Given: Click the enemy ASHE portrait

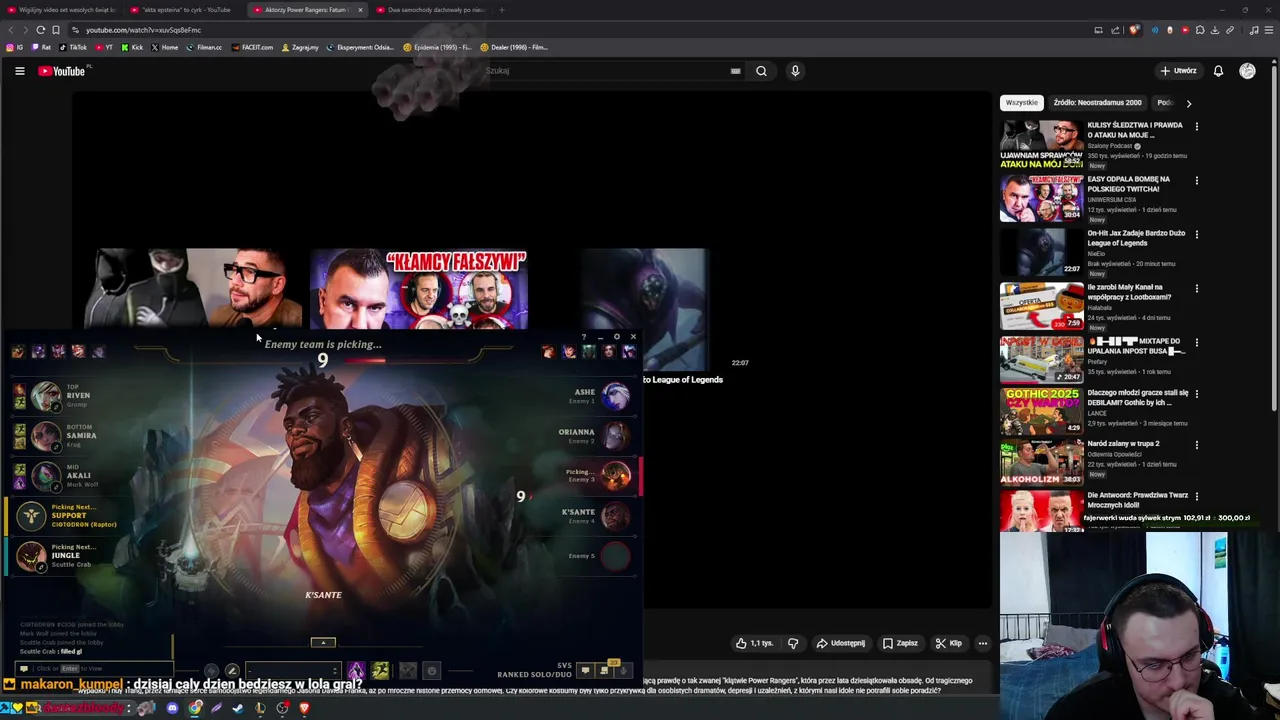Looking at the screenshot, I should click(x=616, y=396).
